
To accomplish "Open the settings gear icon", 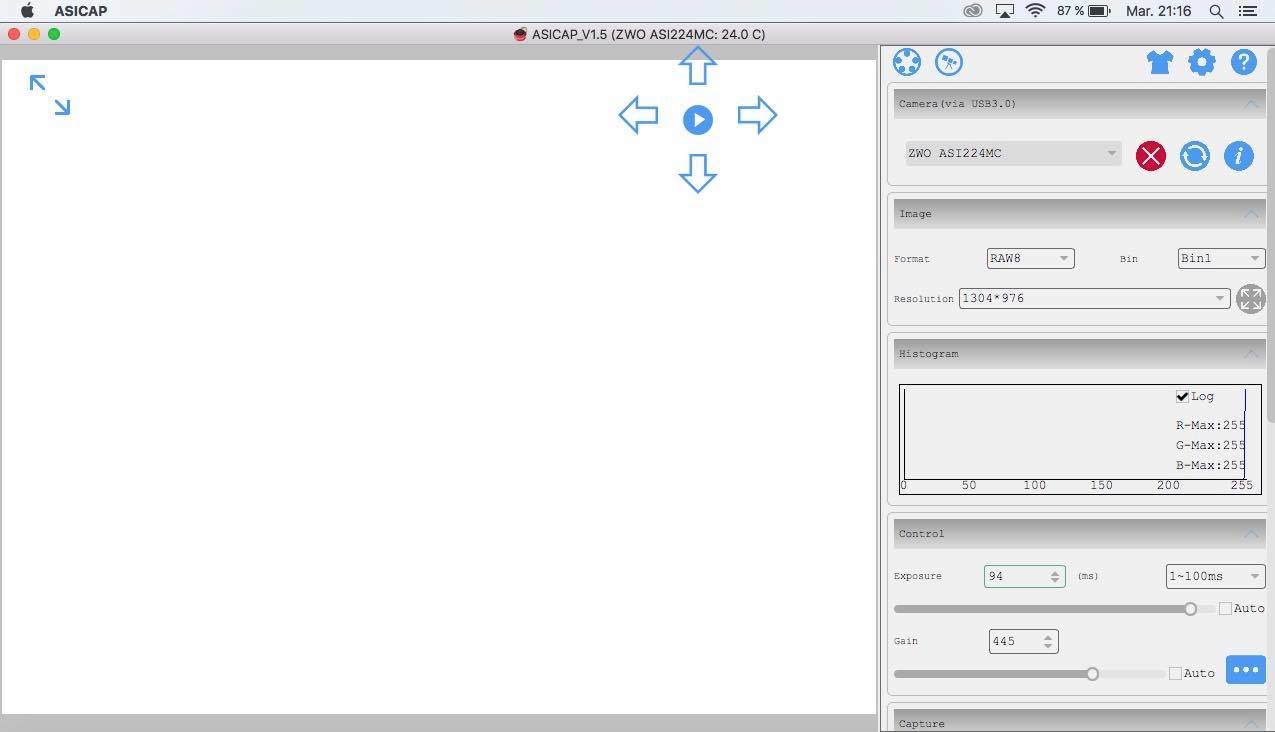I will click(1201, 62).
